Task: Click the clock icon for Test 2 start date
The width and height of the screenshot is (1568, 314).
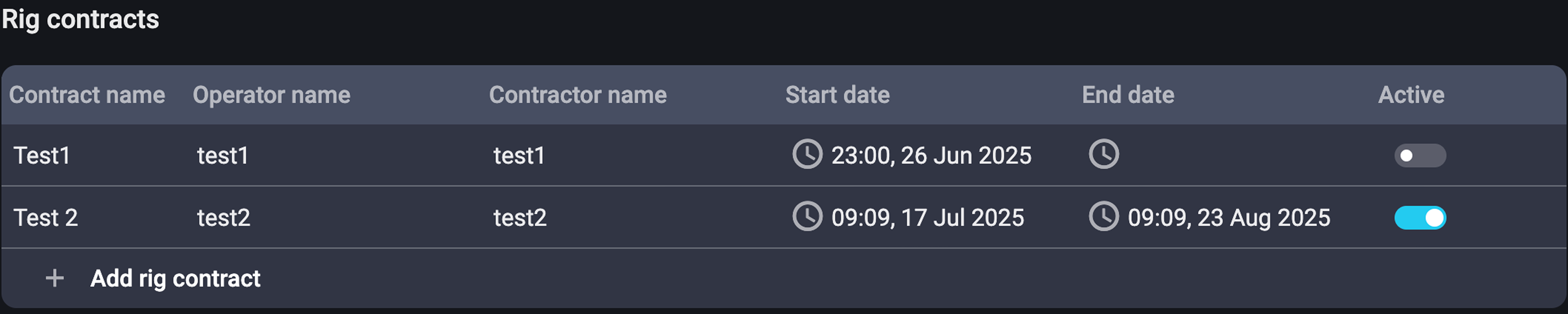Action: (807, 217)
